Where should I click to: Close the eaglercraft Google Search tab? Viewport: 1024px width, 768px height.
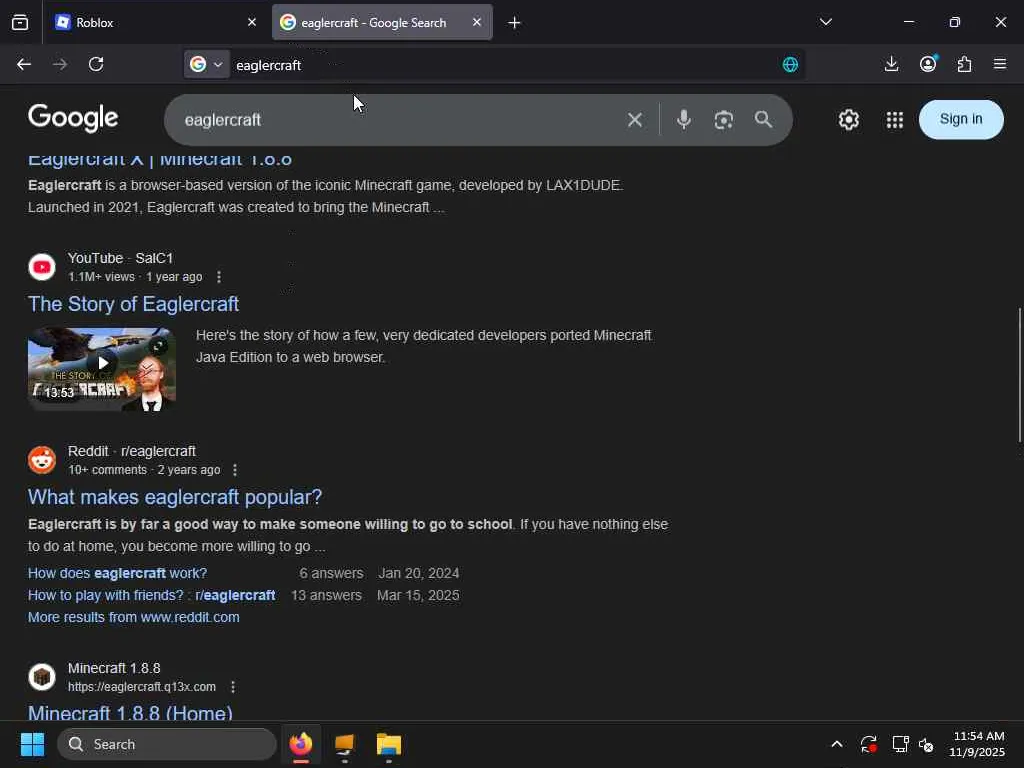click(x=477, y=22)
